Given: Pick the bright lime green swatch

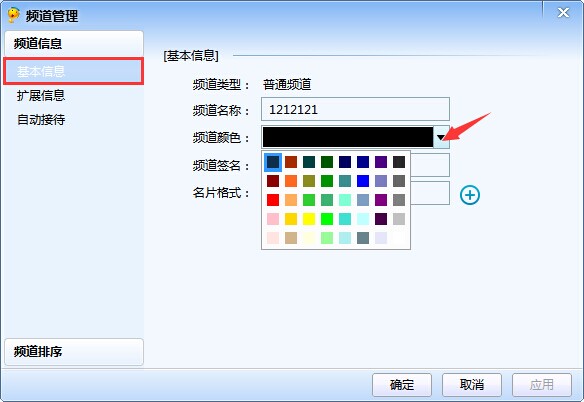Looking at the screenshot, I should pos(327,219).
